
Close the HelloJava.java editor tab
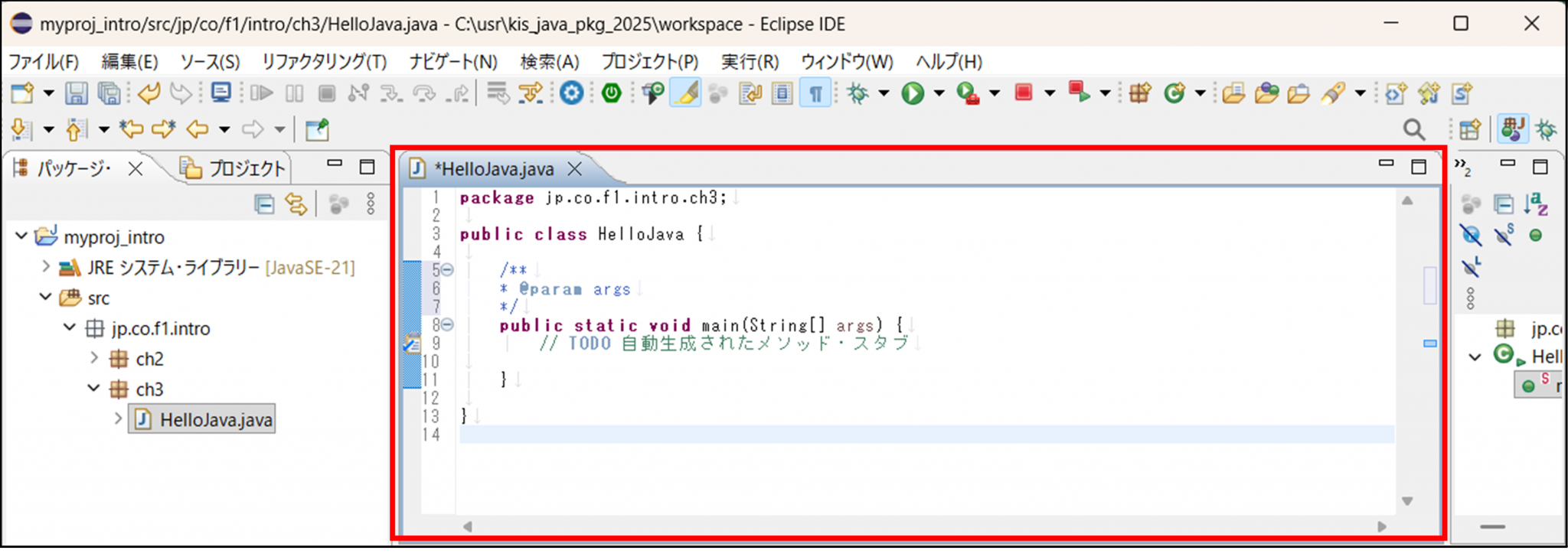click(575, 168)
